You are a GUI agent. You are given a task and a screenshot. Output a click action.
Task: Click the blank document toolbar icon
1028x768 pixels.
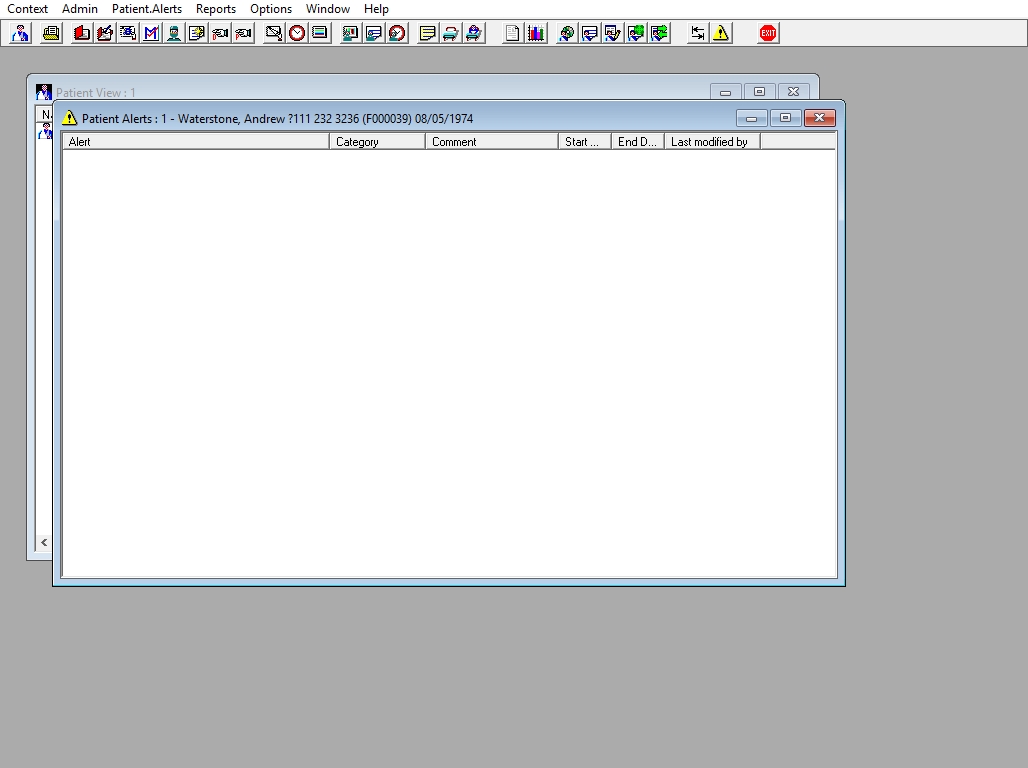[513, 33]
